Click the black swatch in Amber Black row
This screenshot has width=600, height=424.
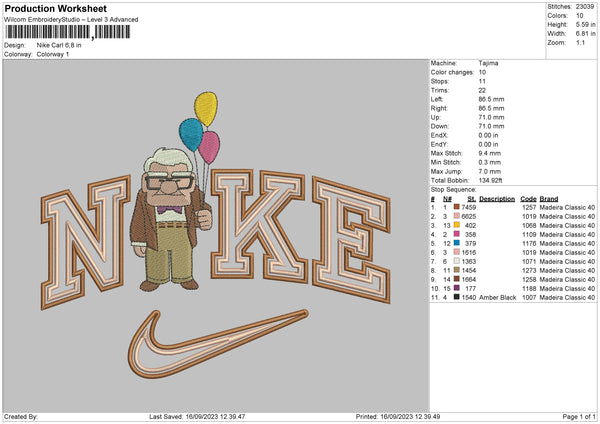coord(456,297)
